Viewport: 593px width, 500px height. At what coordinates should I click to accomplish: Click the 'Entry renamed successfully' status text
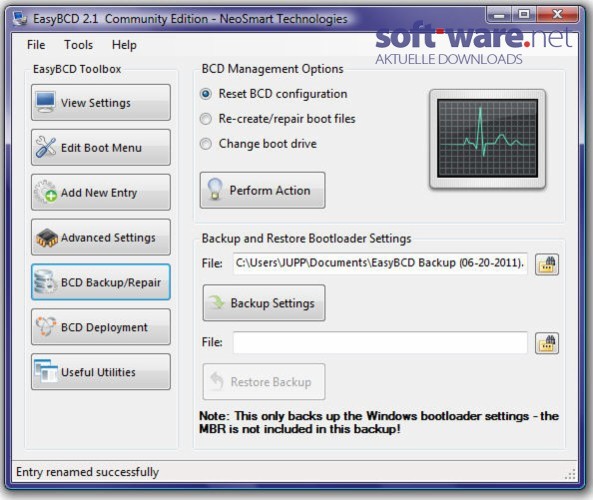(87, 472)
